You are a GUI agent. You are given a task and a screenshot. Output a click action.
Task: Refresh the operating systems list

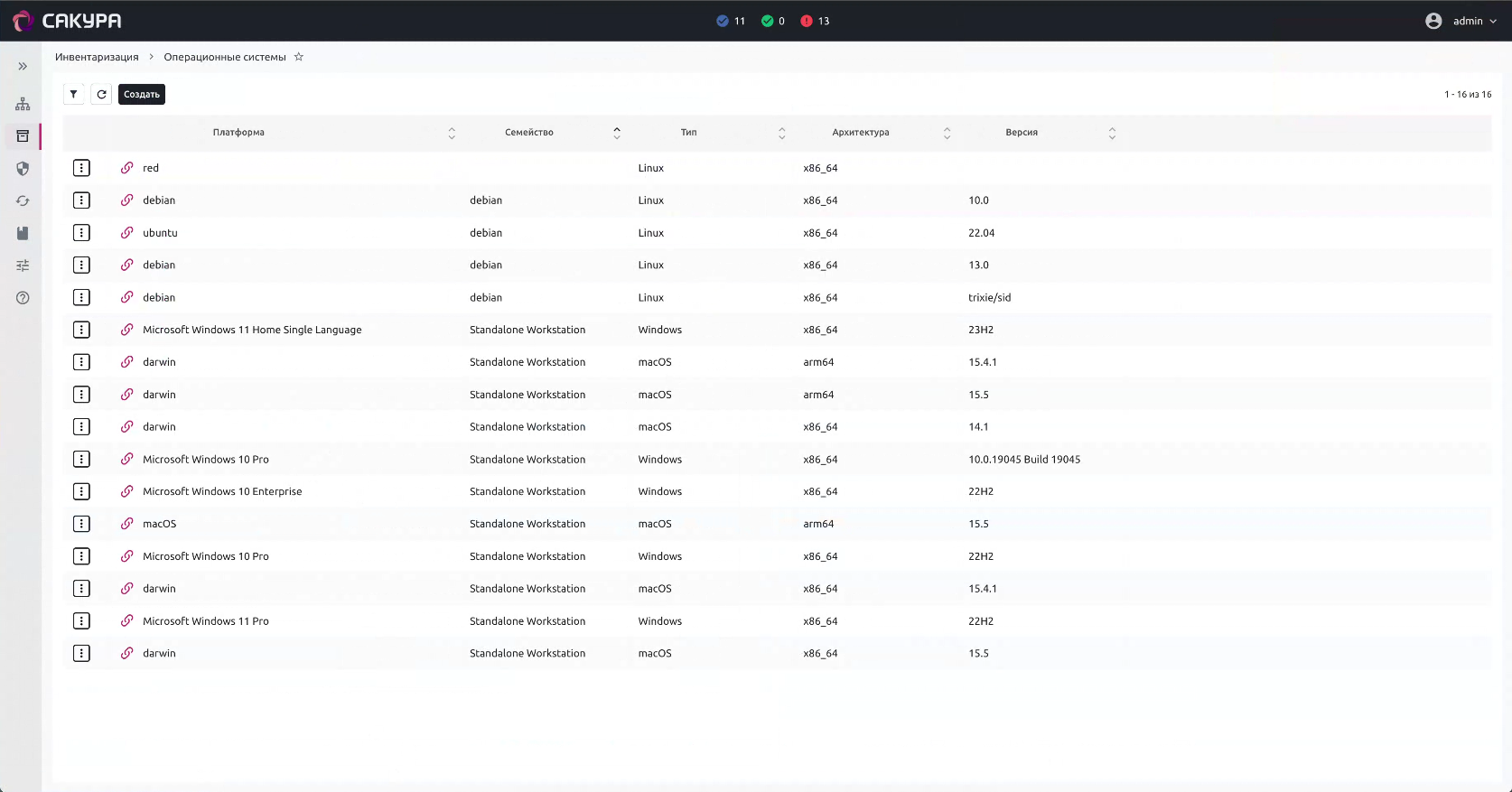tap(102, 94)
